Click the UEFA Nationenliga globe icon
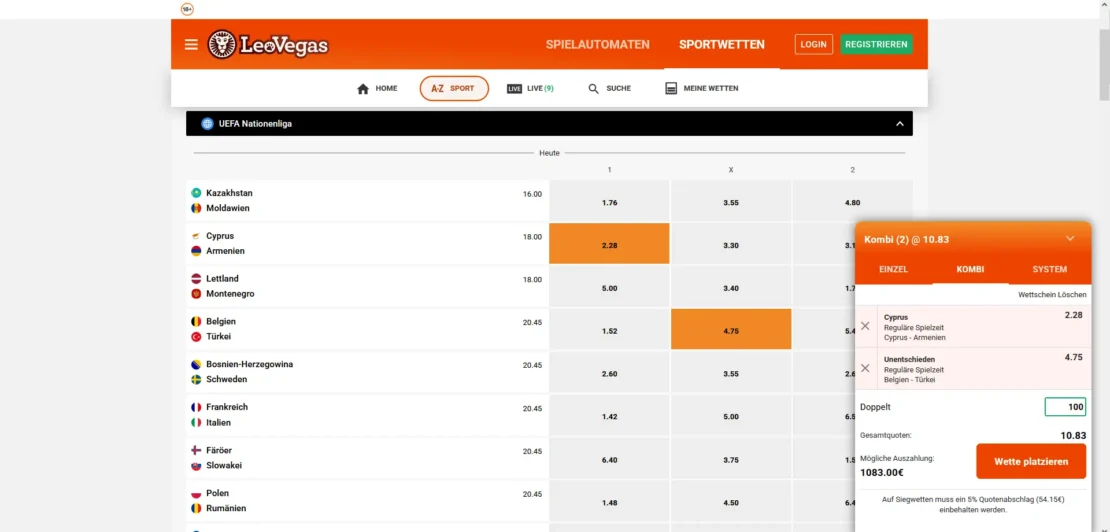 click(x=207, y=124)
